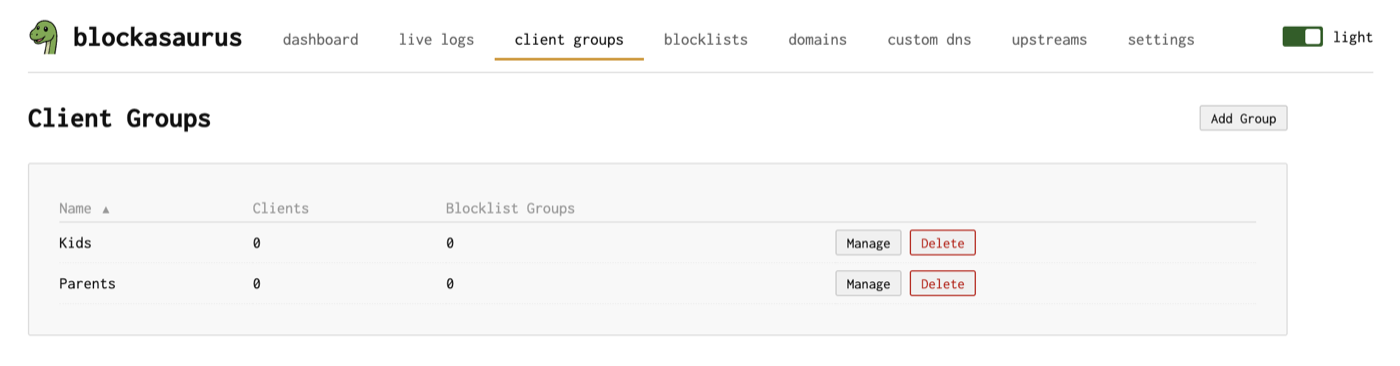Switch to the live logs tab
Screen dimensions: 1400x366
click(x=436, y=40)
